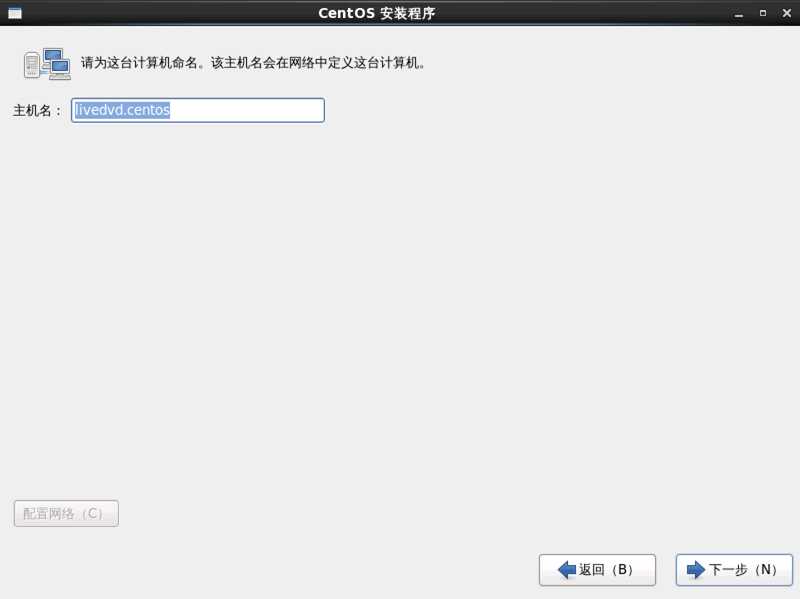Go back with 返回 (B) button
The image size is (800, 599).
[597, 569]
